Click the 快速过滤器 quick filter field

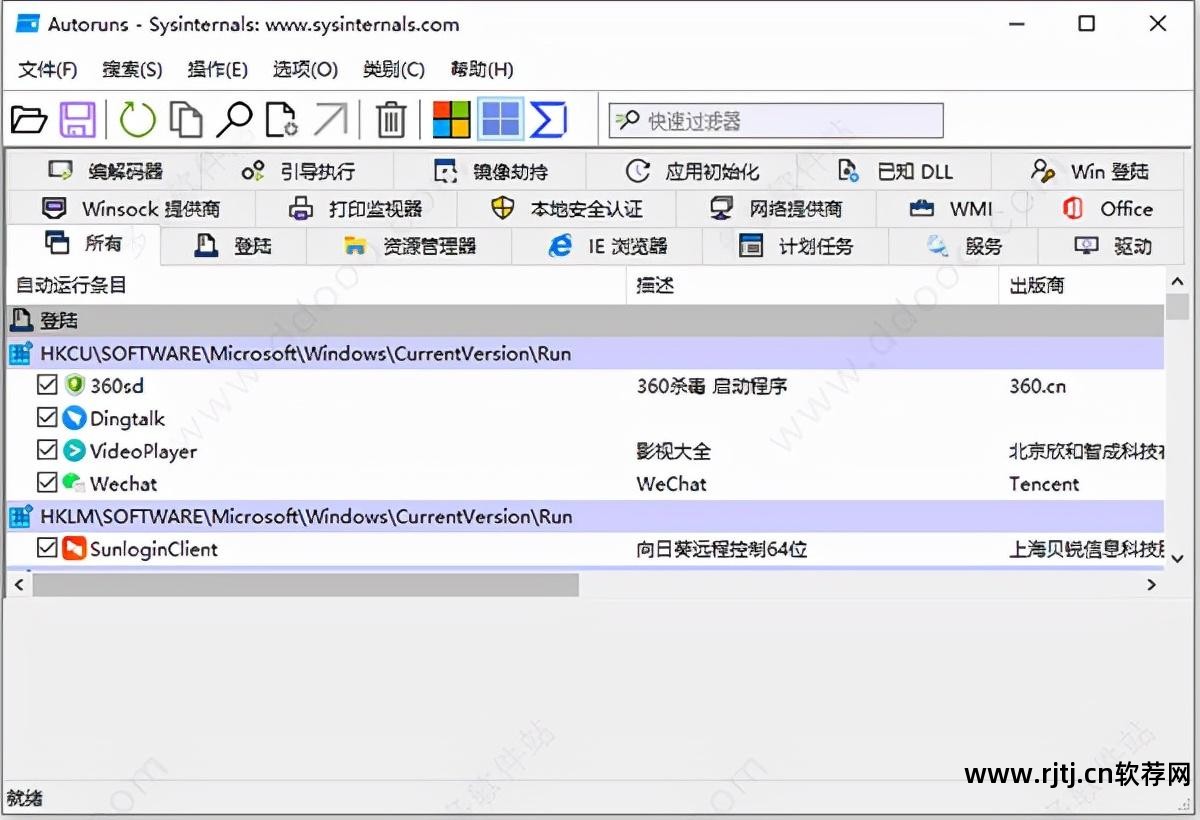coord(775,120)
